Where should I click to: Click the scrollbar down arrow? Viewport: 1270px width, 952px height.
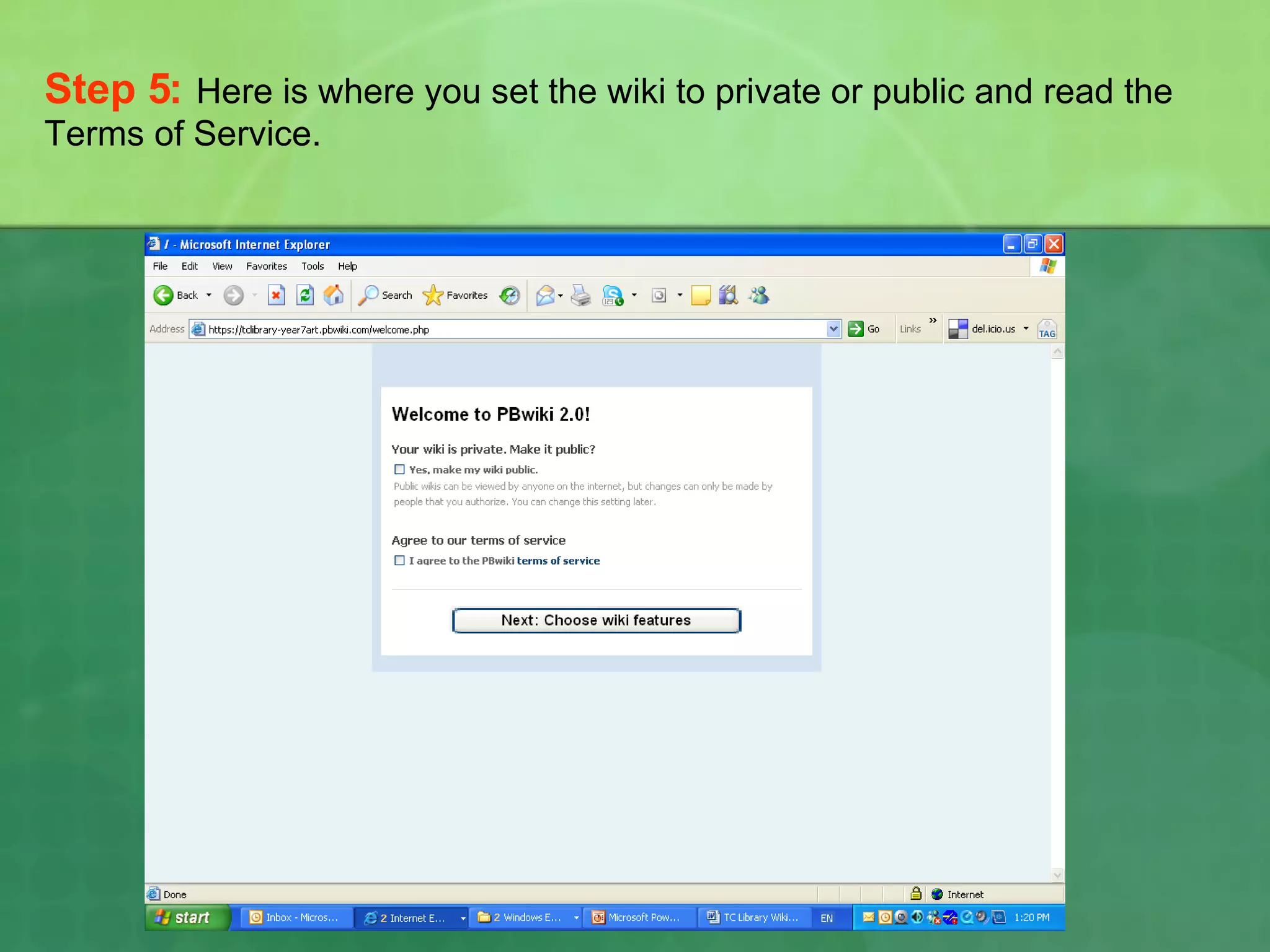coord(1057,875)
